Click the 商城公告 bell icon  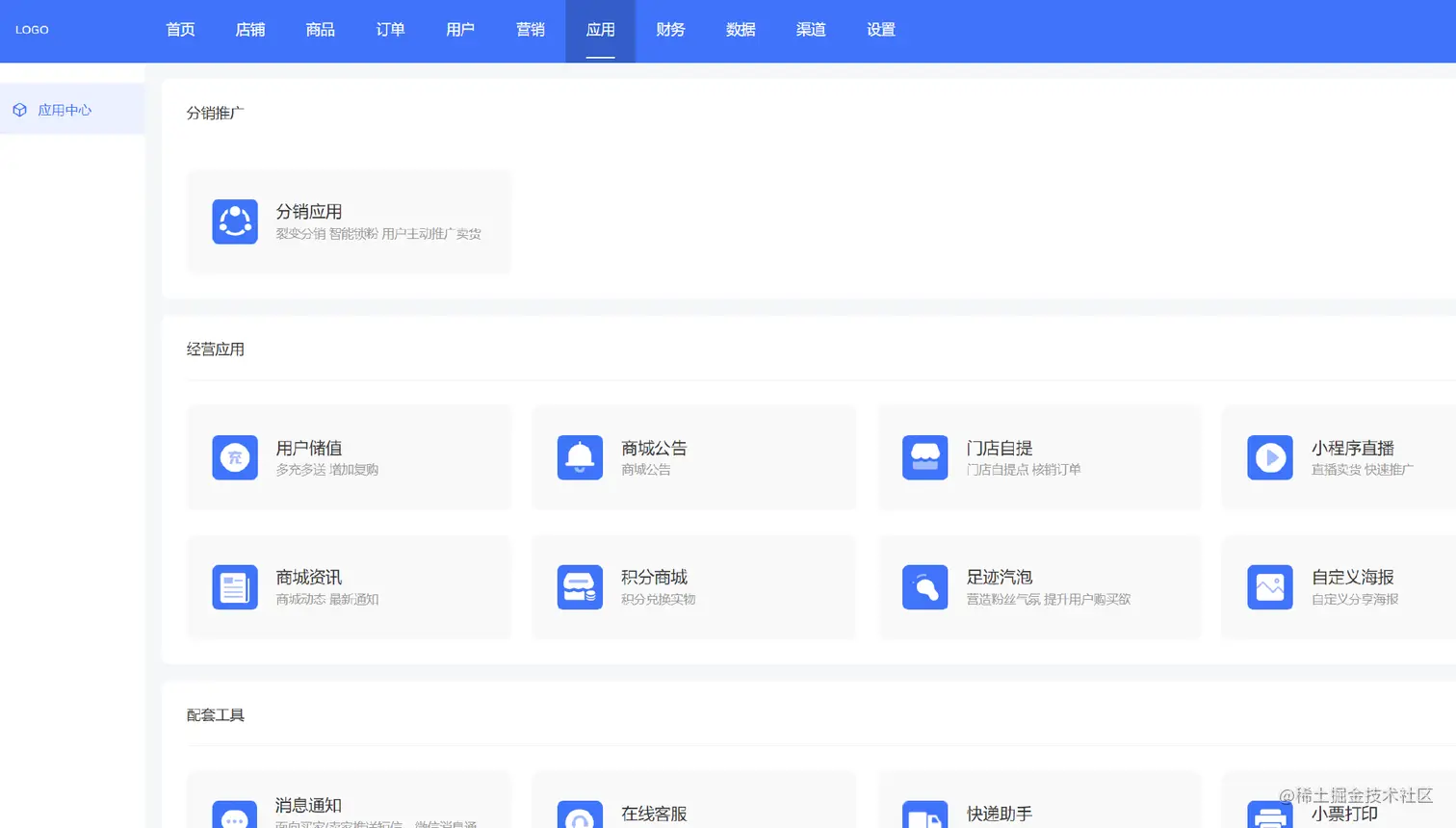pos(580,457)
